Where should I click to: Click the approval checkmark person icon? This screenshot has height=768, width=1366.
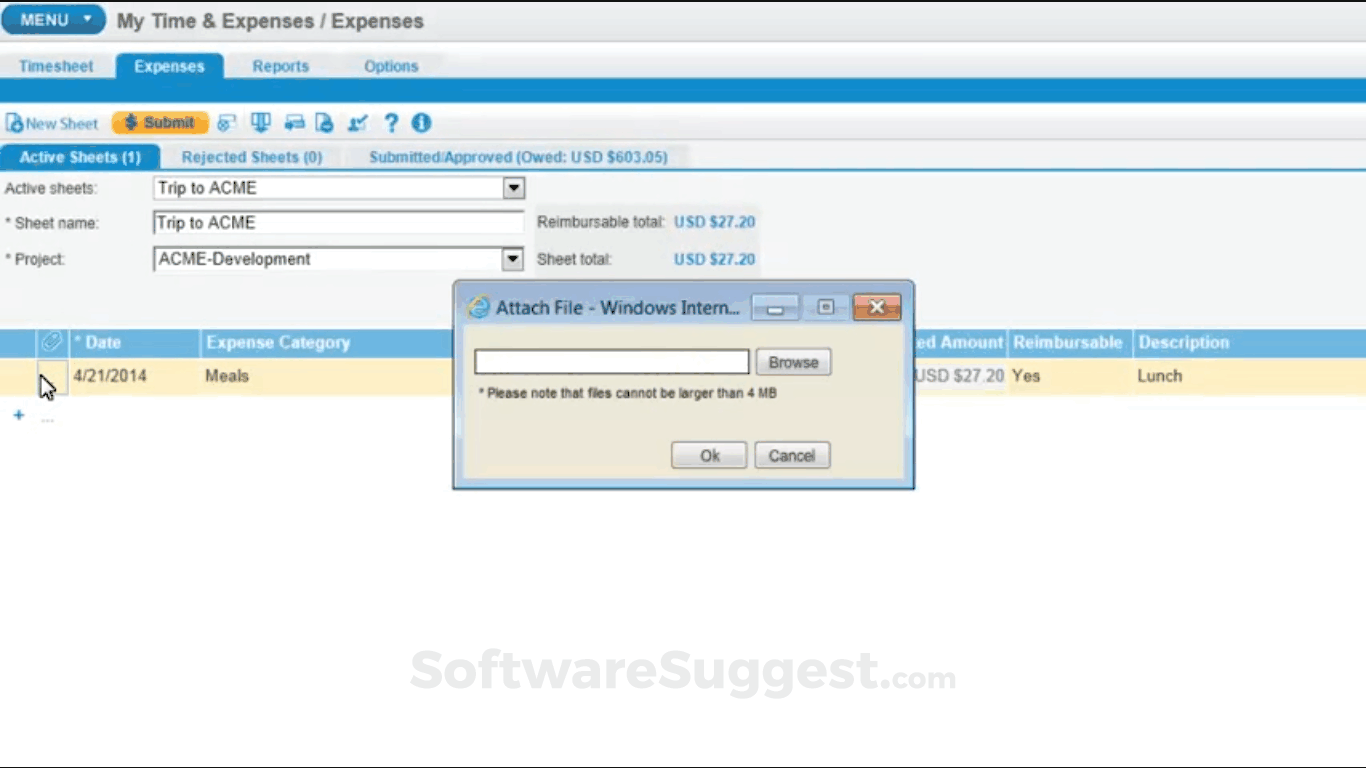point(357,123)
